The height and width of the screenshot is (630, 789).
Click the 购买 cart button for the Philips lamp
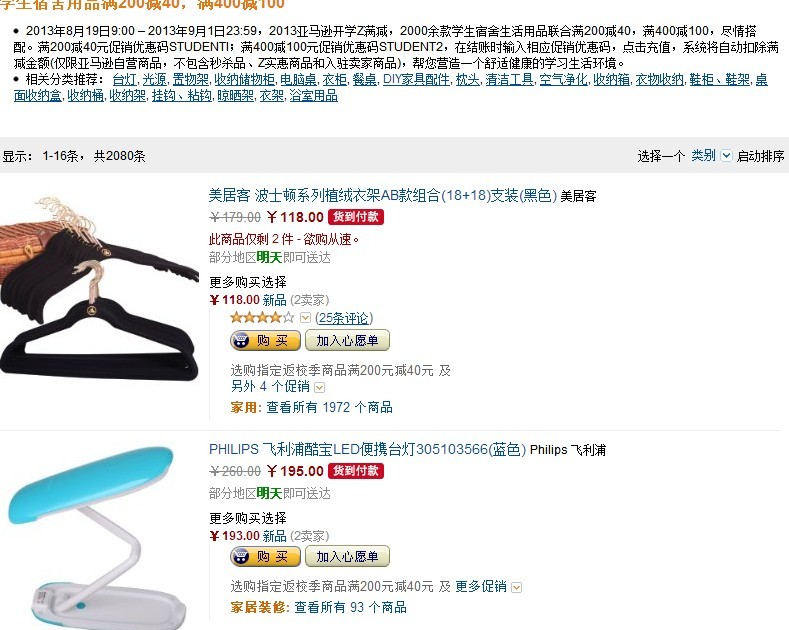tap(265, 557)
